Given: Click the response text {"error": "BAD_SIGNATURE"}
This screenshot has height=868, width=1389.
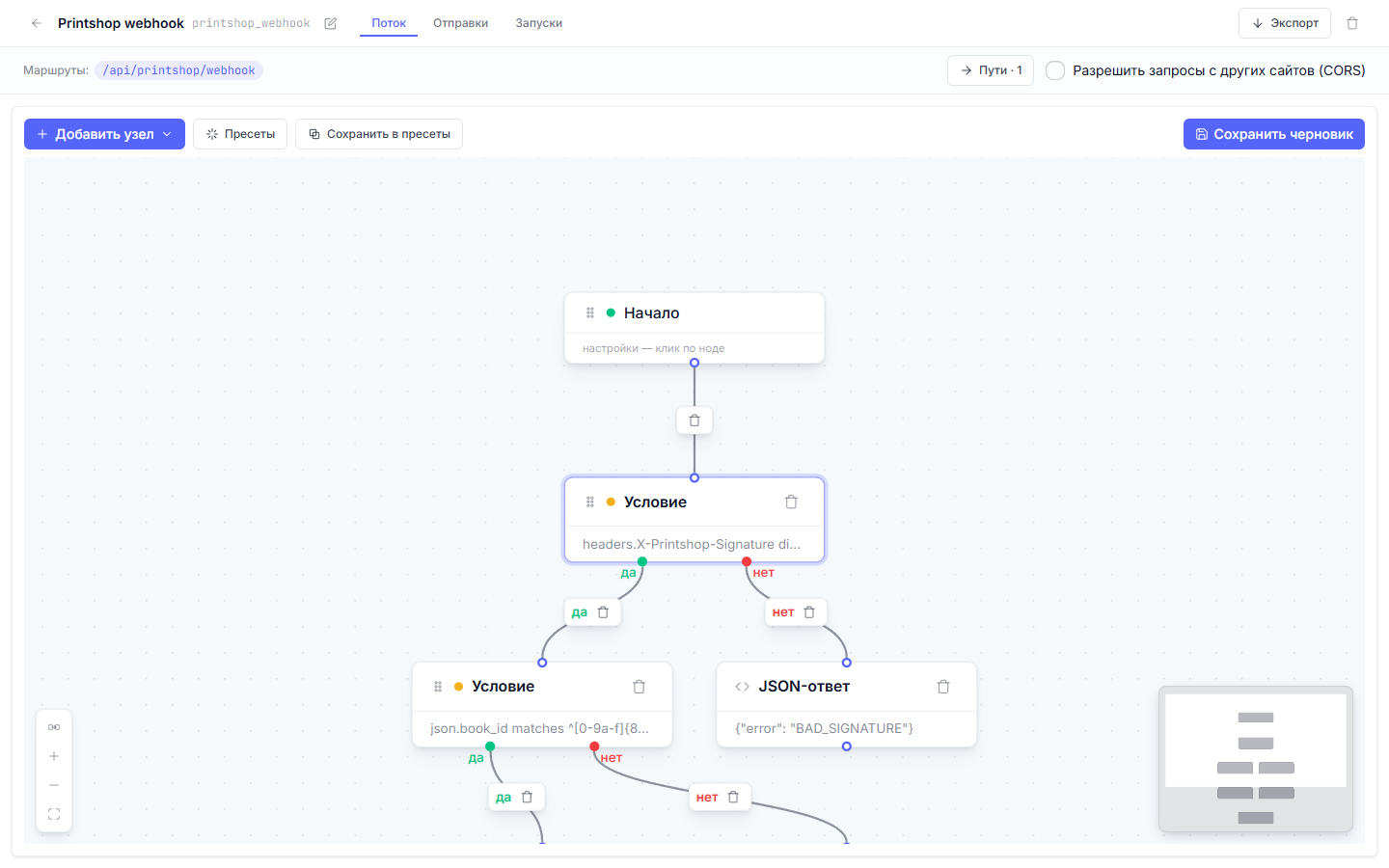Looking at the screenshot, I should click(x=825, y=728).
